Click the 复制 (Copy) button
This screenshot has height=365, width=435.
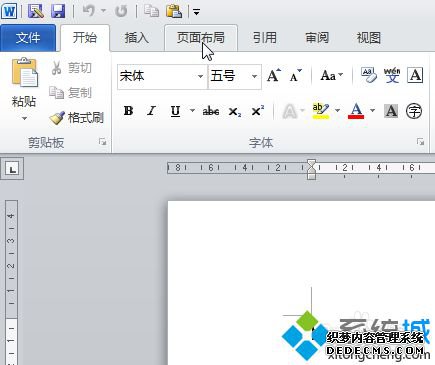coord(70,93)
